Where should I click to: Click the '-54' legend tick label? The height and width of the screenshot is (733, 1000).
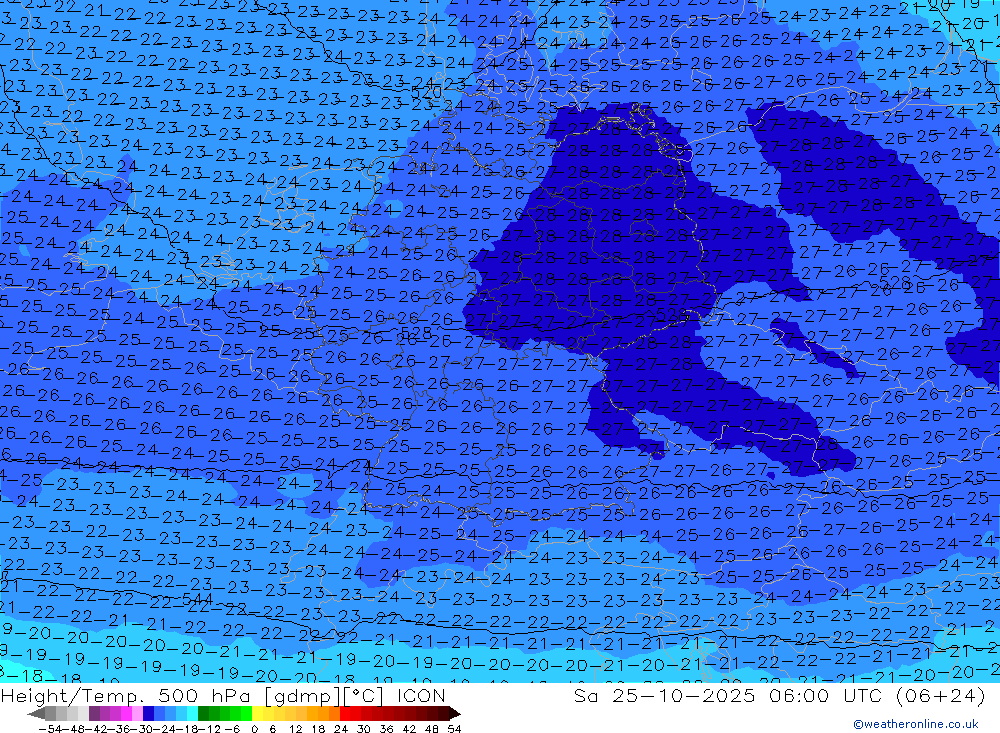[50, 729]
